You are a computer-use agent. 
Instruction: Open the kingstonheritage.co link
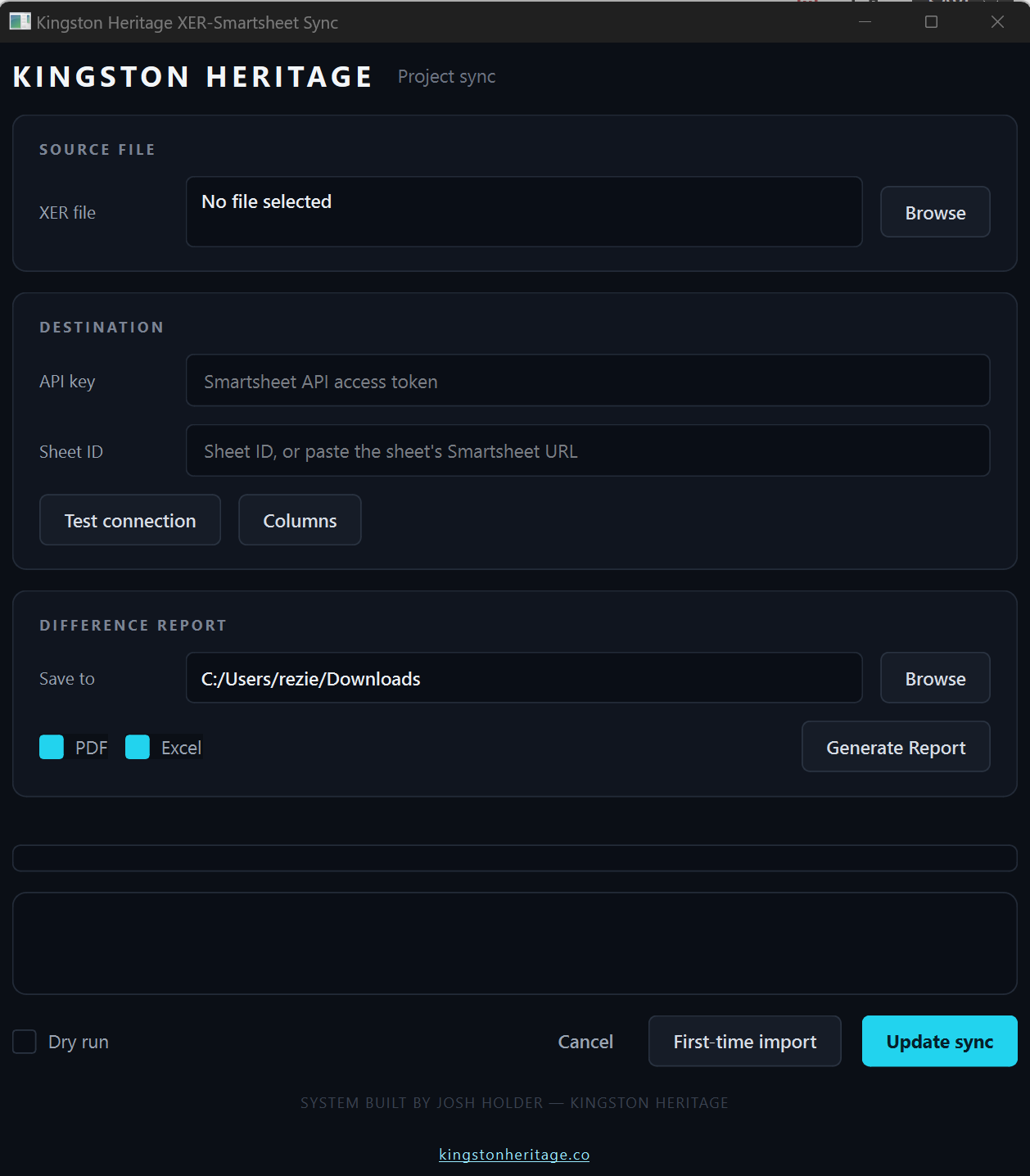click(x=514, y=1155)
